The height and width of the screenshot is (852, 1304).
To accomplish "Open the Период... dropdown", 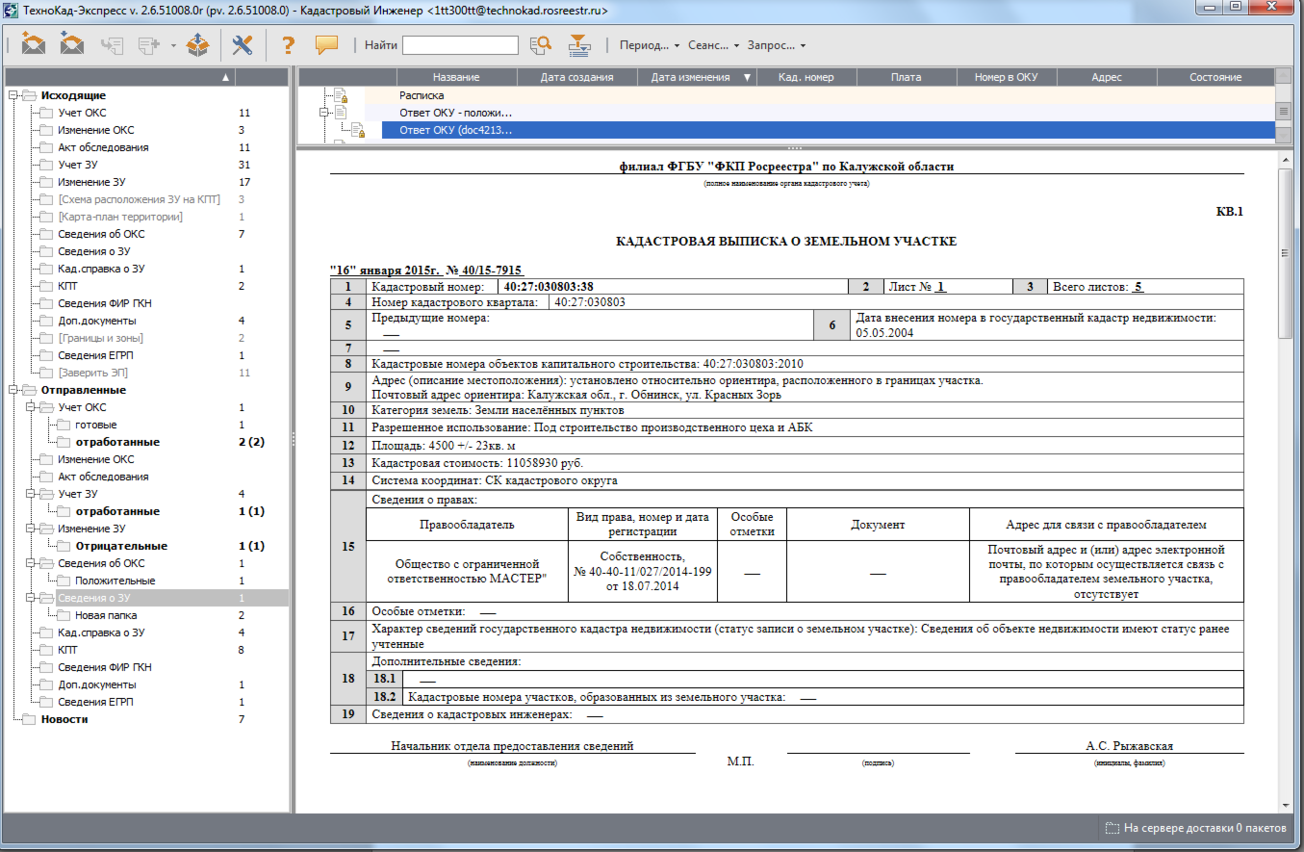I will (x=650, y=45).
